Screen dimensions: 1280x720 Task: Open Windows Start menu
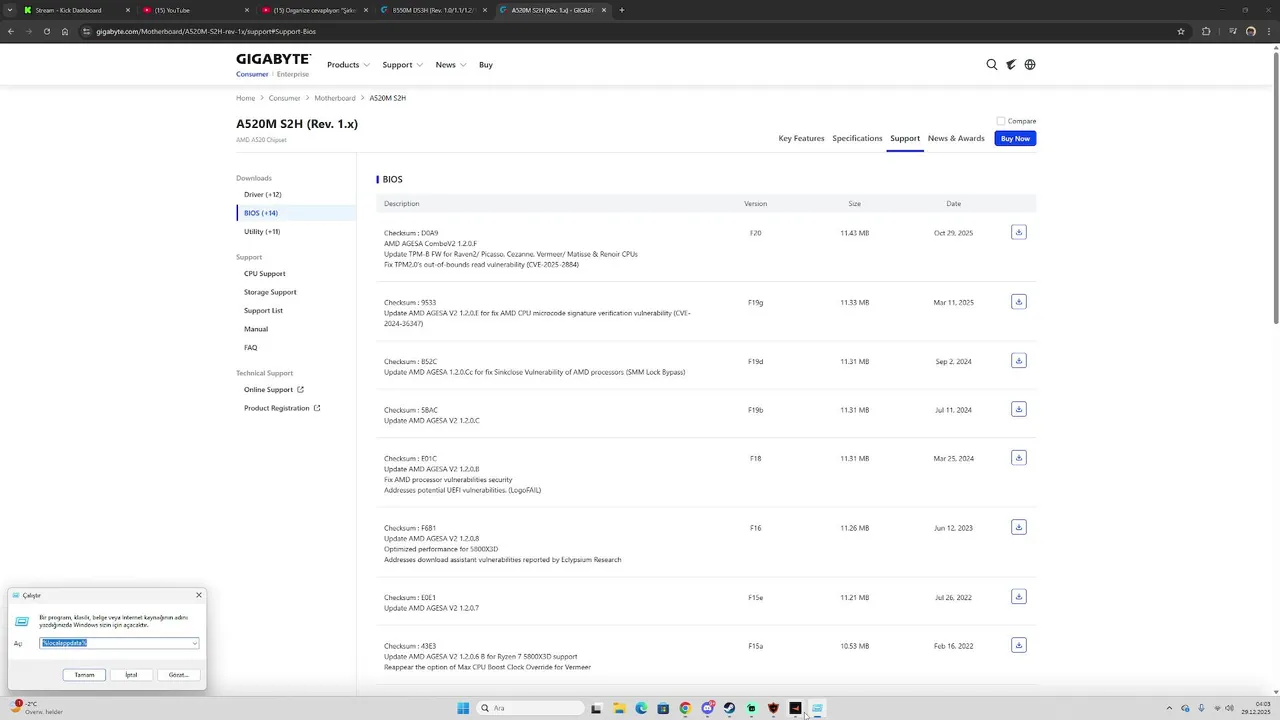(x=463, y=708)
